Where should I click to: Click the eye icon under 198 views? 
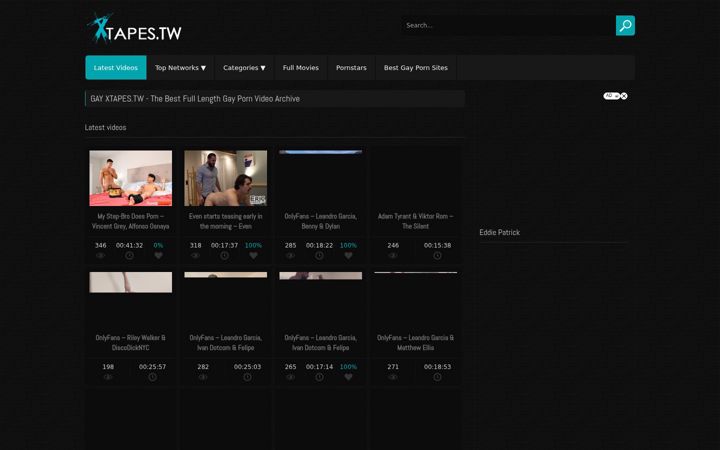pos(108,377)
